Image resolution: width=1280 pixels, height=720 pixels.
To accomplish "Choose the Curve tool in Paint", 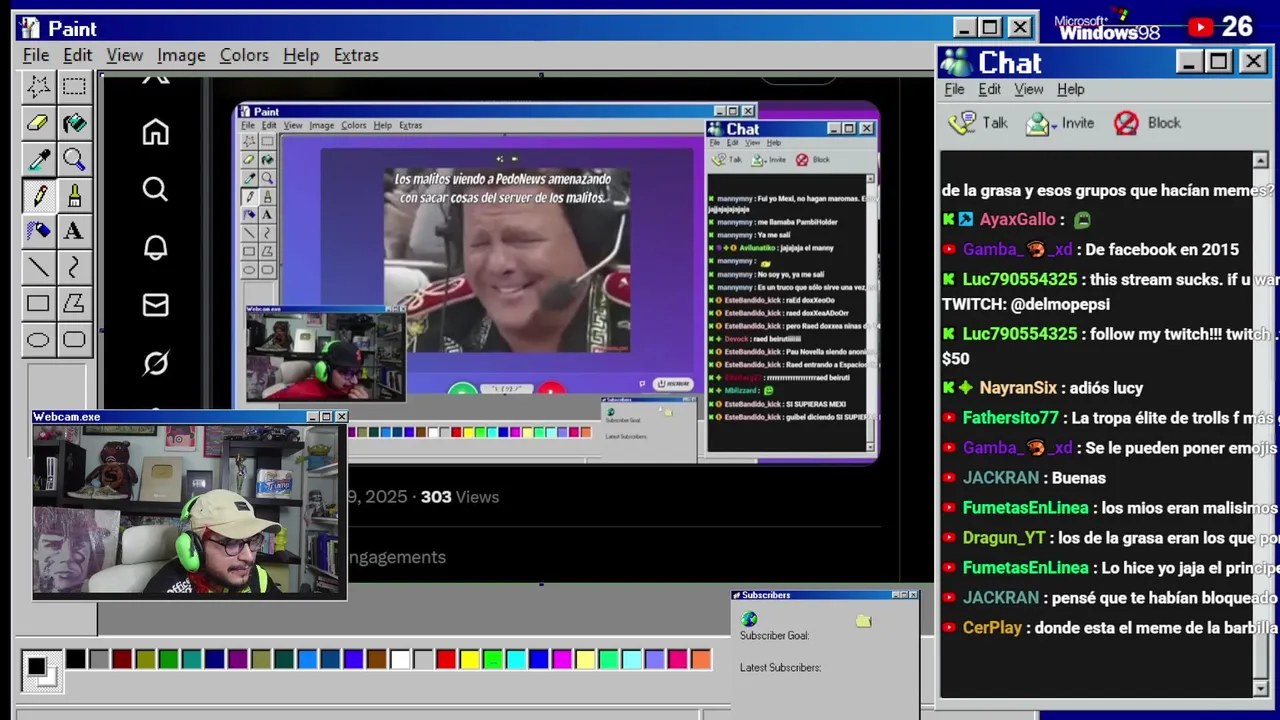I will click(x=74, y=267).
